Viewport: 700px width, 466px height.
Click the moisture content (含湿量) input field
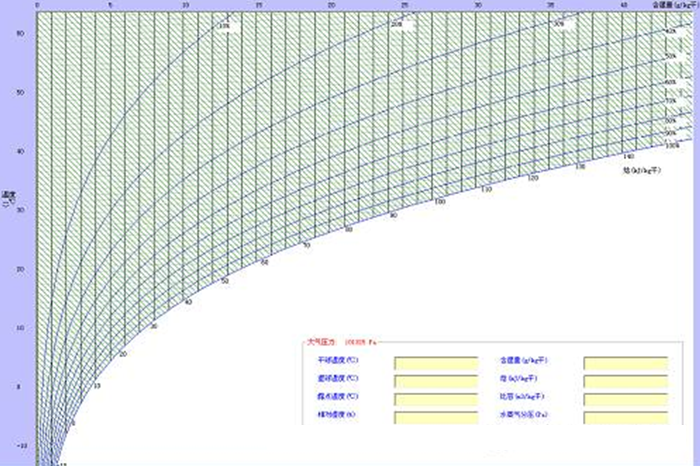coord(625,363)
